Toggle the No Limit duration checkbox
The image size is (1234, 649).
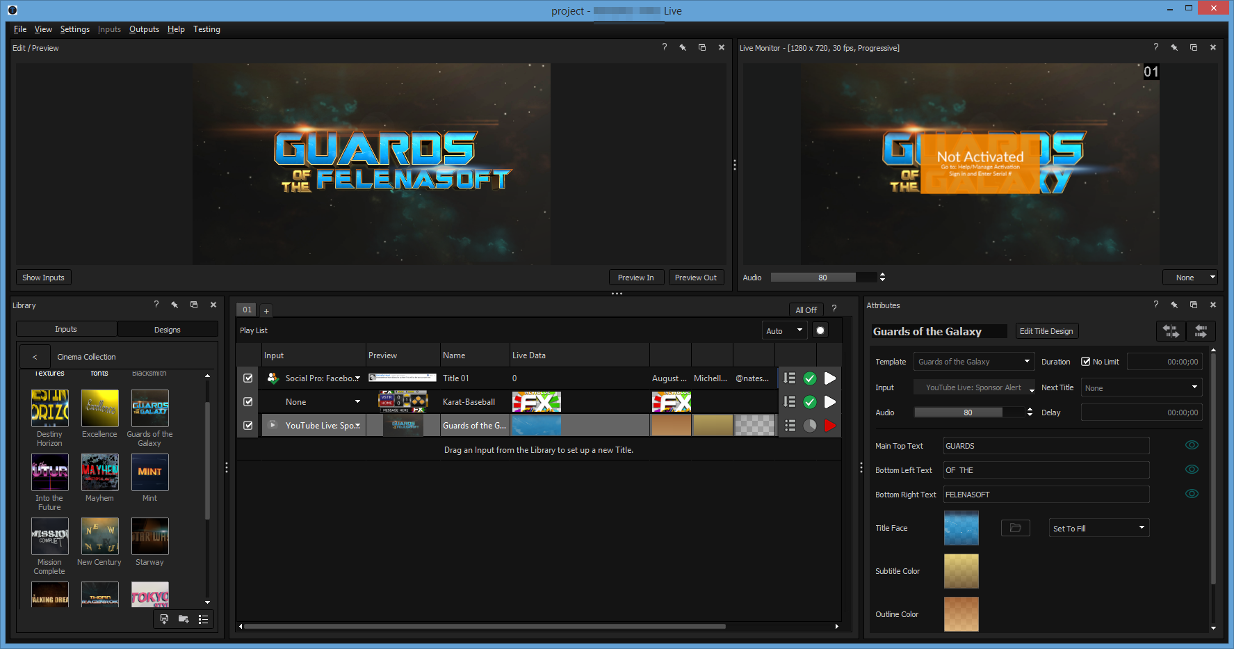click(x=1085, y=362)
